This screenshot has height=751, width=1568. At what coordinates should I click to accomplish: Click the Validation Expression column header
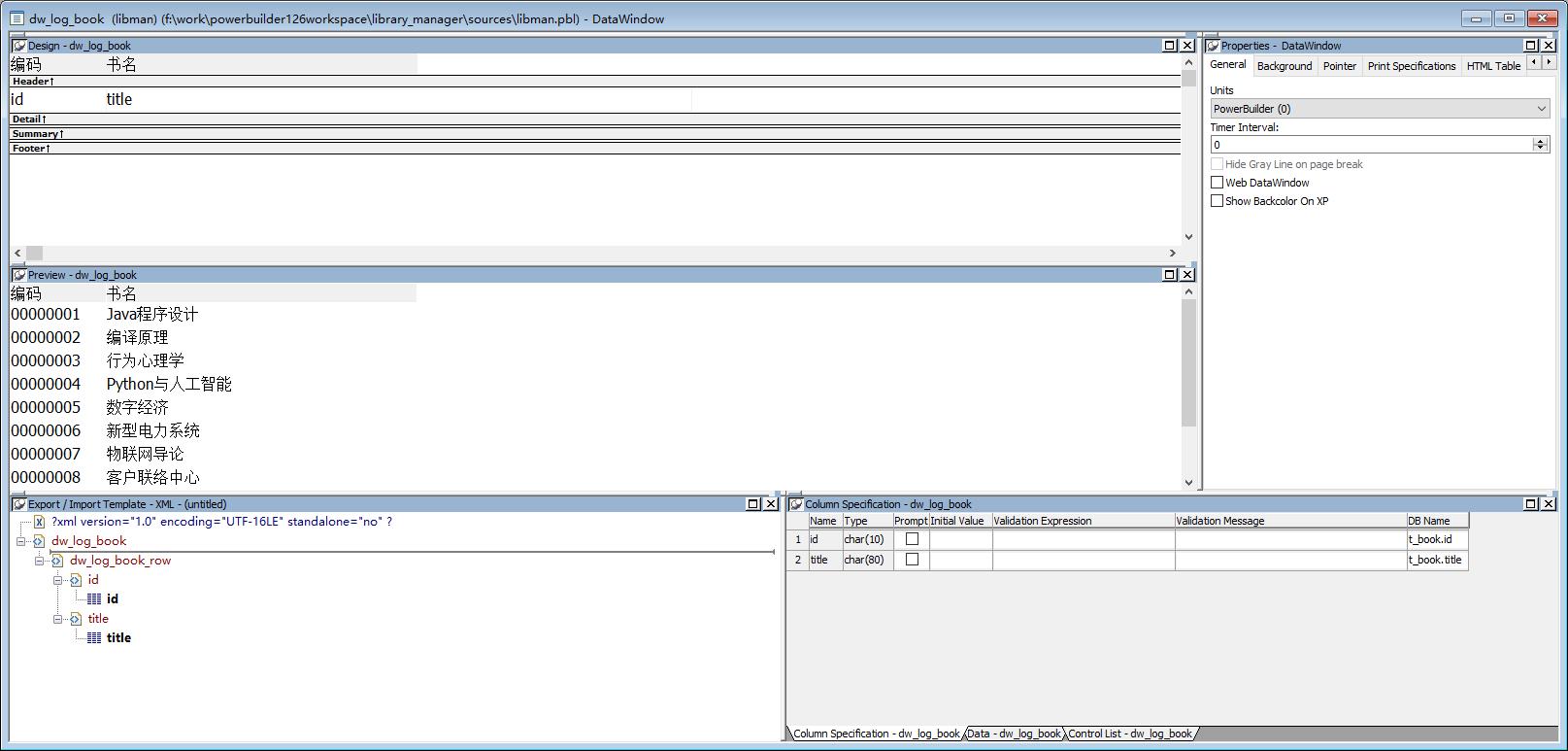1084,521
